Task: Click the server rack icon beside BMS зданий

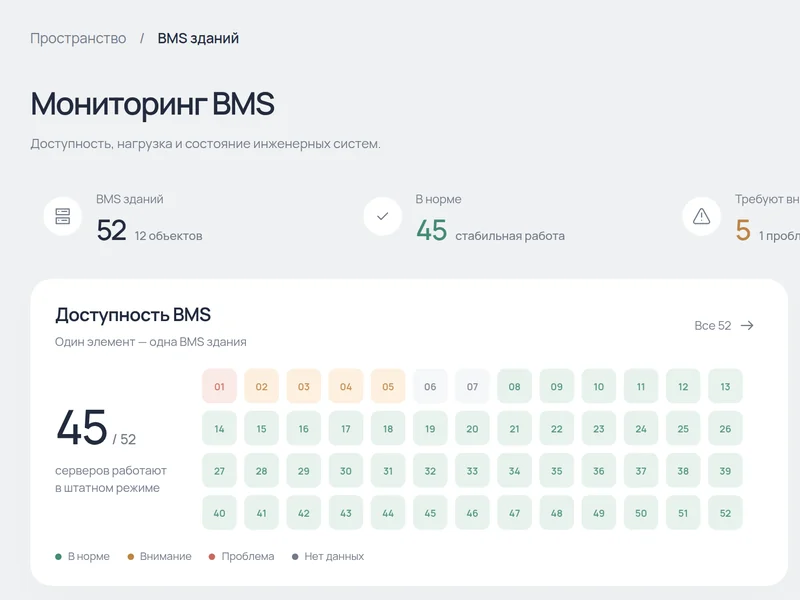Action: coord(63,216)
